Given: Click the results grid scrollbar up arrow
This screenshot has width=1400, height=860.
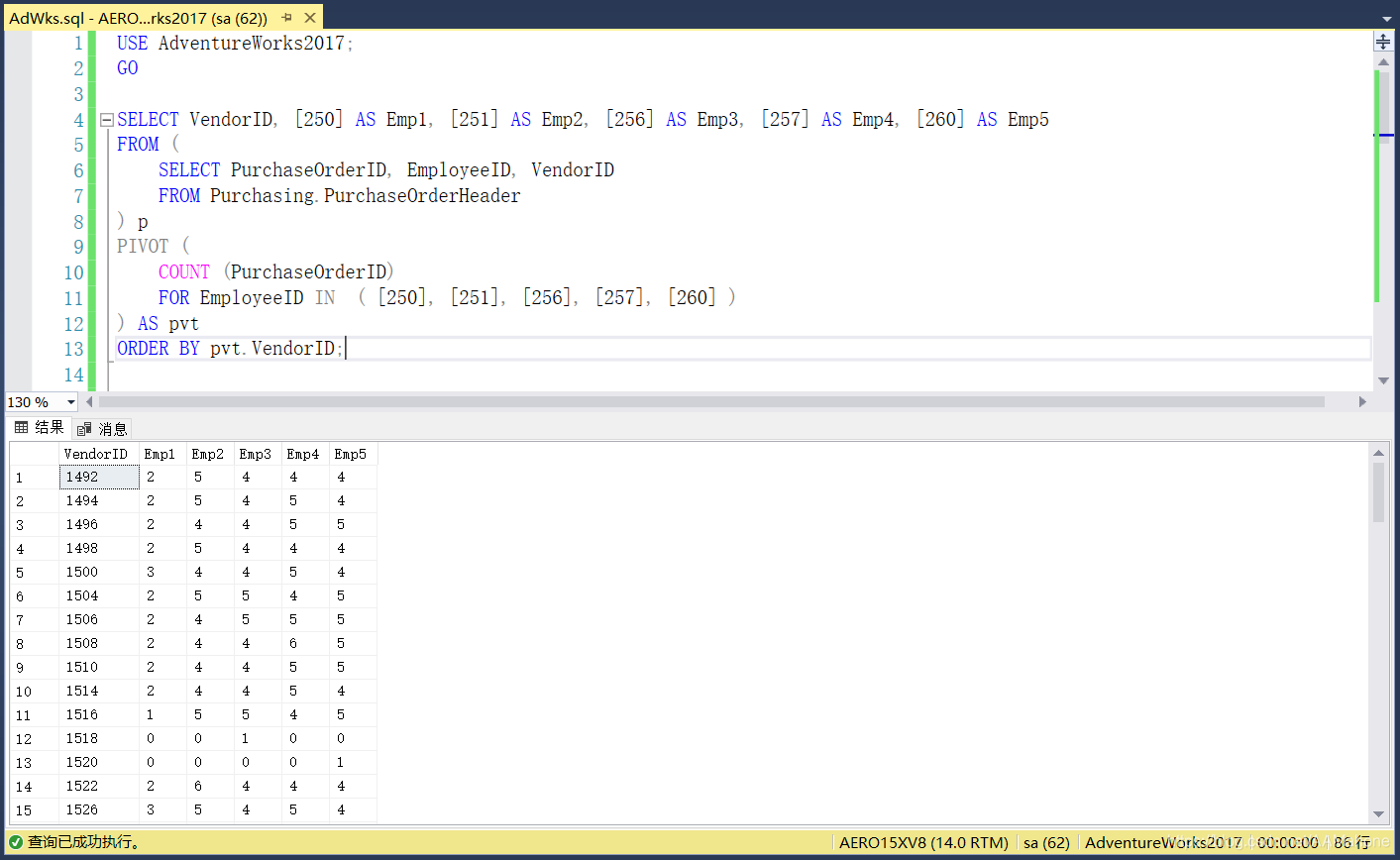Looking at the screenshot, I should tap(1378, 453).
